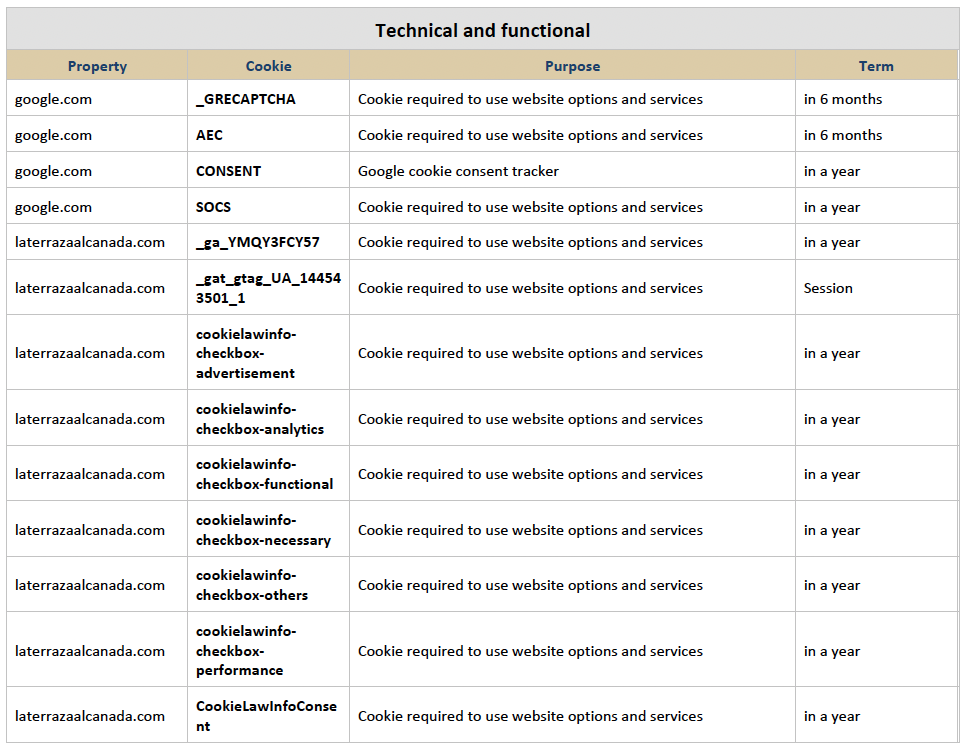The image size is (968, 750).
Task: Select the SOCS cookie cell
Action: pyautogui.click(x=269, y=207)
